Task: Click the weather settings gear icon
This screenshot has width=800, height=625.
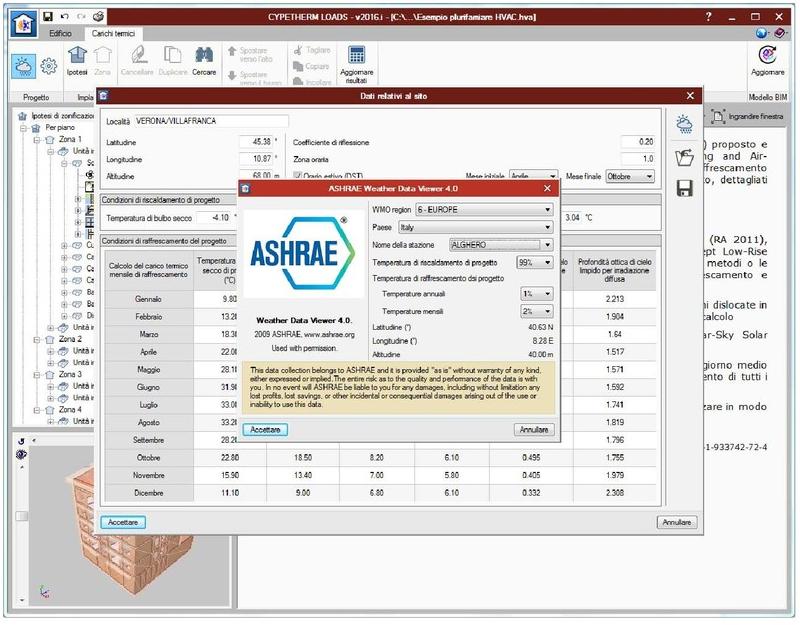Action: 48,66
